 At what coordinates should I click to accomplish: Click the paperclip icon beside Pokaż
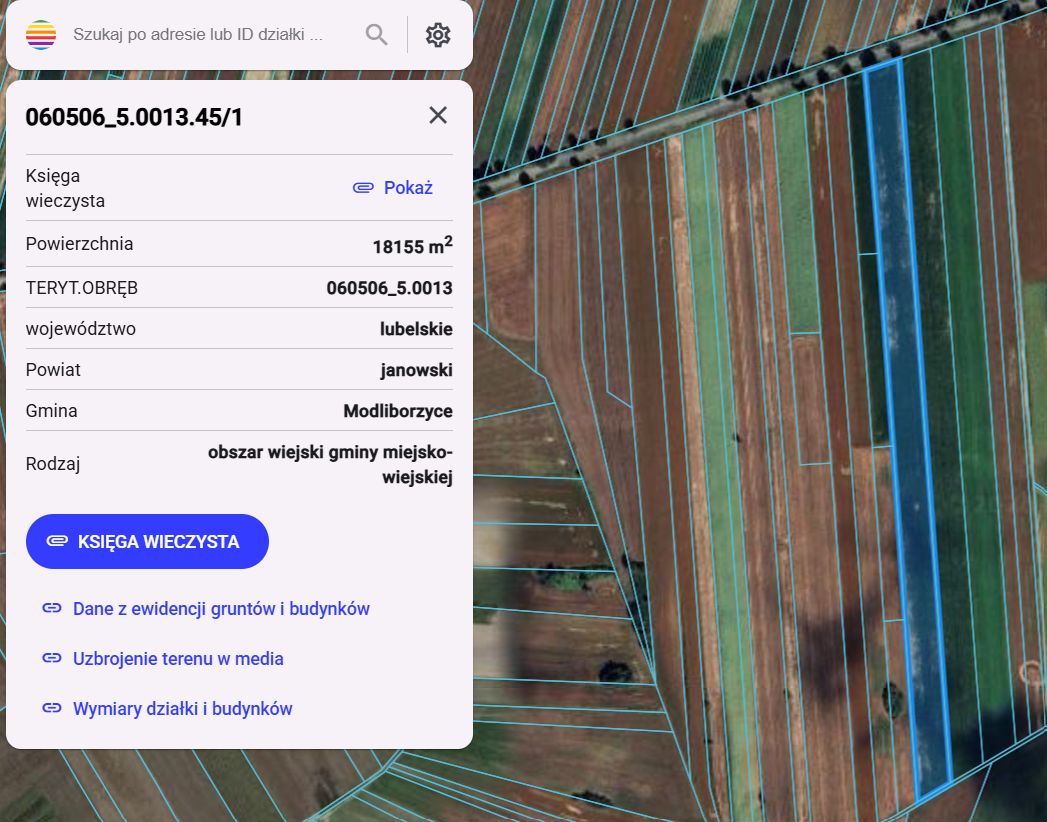[x=363, y=188]
